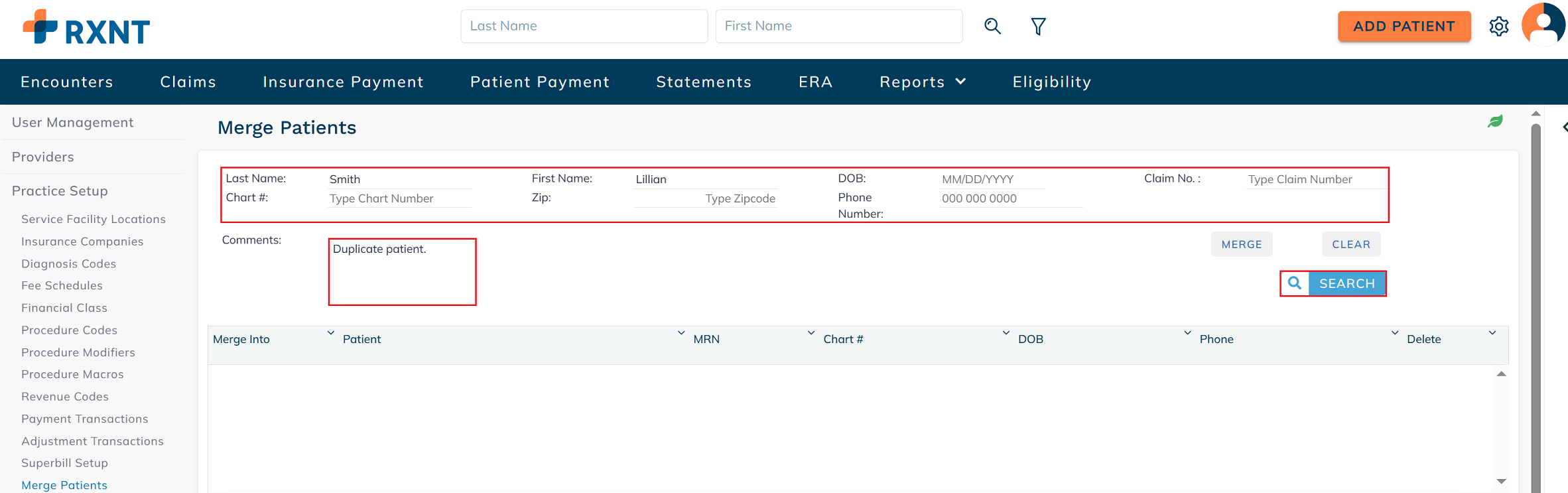Click the magnifying glass patient search icon

click(x=992, y=26)
